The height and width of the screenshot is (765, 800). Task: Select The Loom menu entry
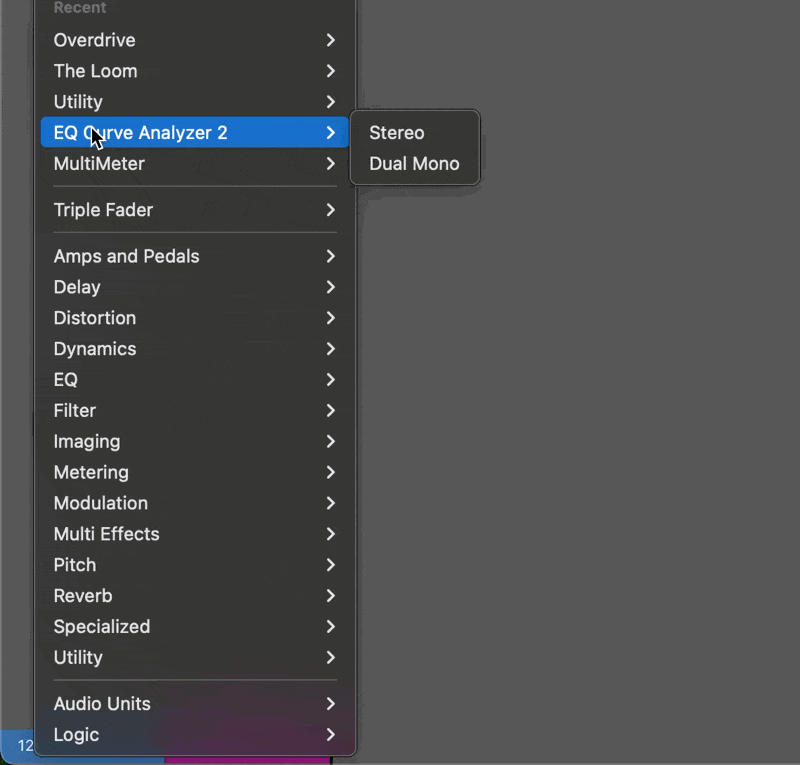coord(96,71)
